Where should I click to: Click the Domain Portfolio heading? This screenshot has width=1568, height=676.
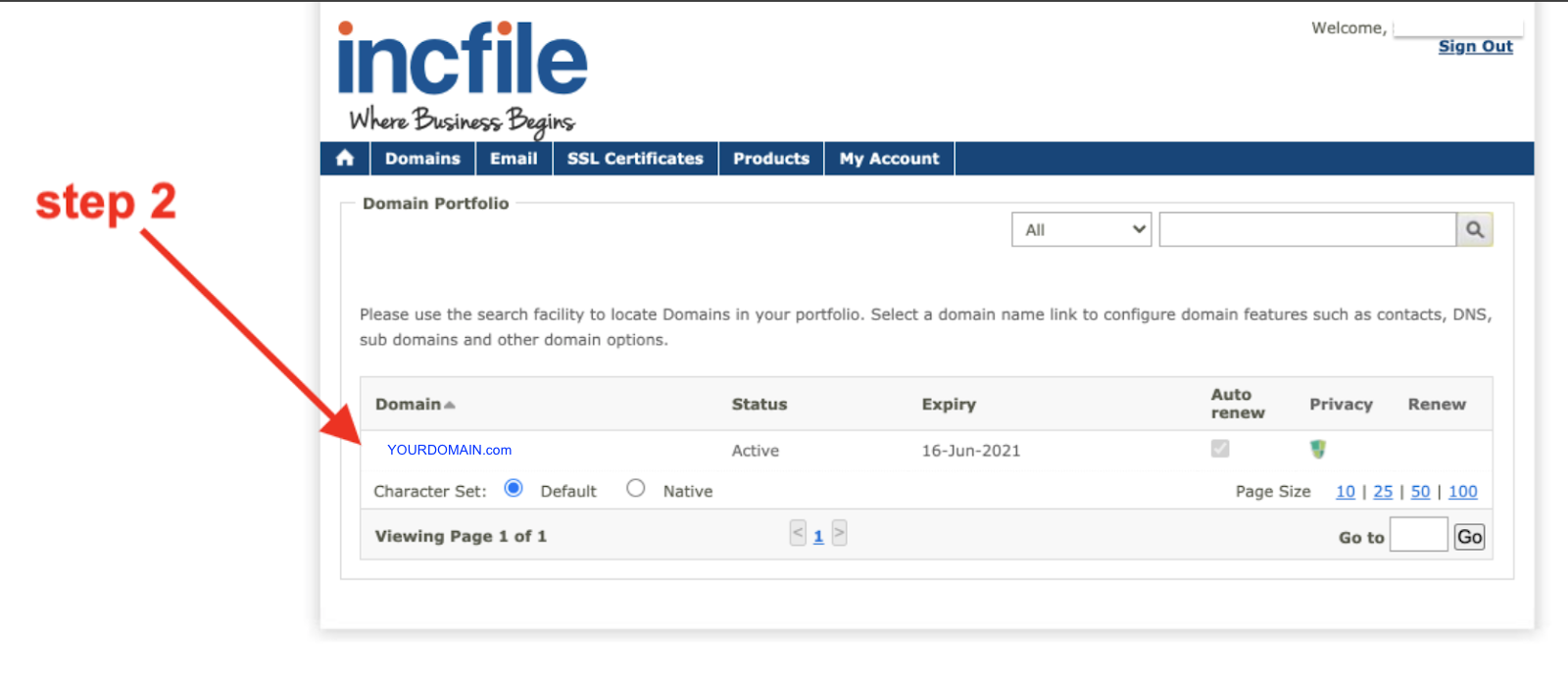[x=436, y=203]
